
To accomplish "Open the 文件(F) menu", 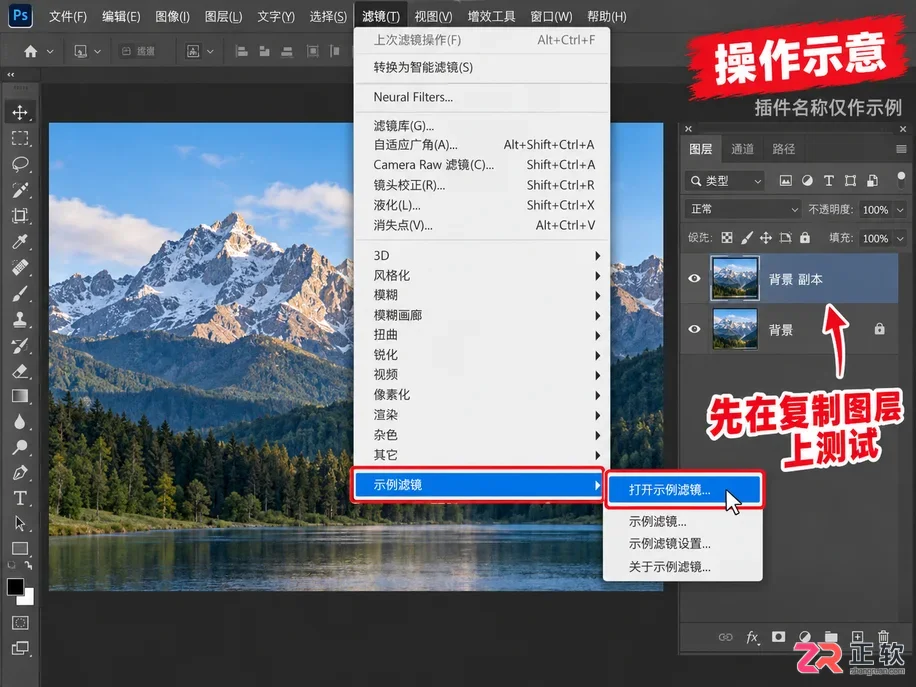I will [x=68, y=16].
